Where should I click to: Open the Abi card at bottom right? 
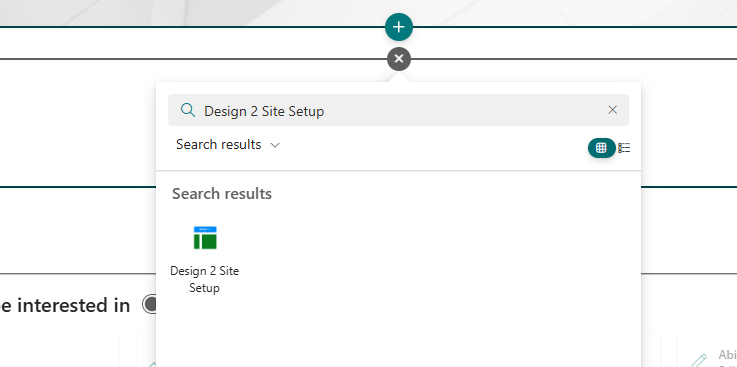707,351
